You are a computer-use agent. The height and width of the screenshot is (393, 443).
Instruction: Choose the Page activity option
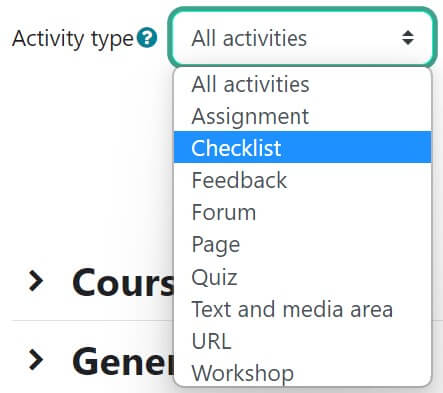tap(303, 244)
